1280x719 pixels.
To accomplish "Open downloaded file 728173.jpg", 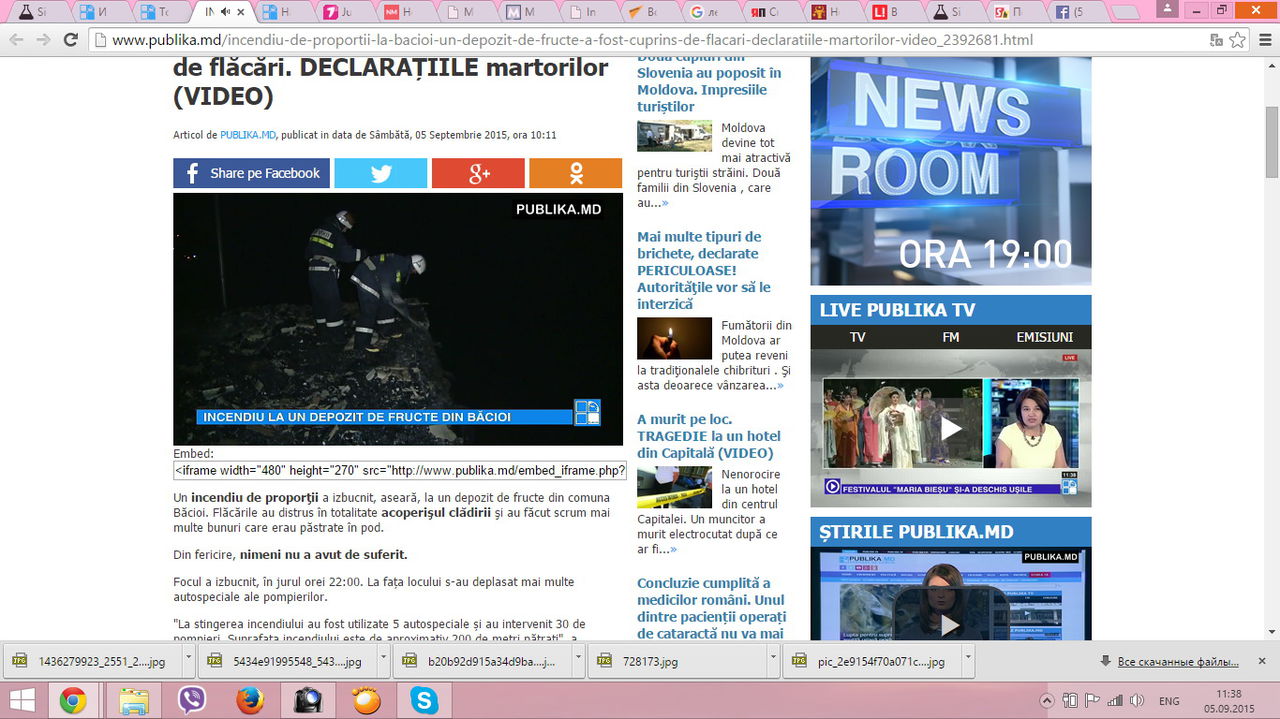I will tap(676, 661).
